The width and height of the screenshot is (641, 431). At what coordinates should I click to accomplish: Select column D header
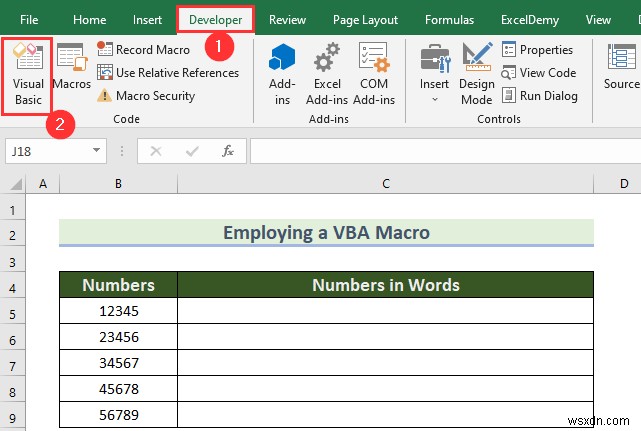[x=617, y=184]
